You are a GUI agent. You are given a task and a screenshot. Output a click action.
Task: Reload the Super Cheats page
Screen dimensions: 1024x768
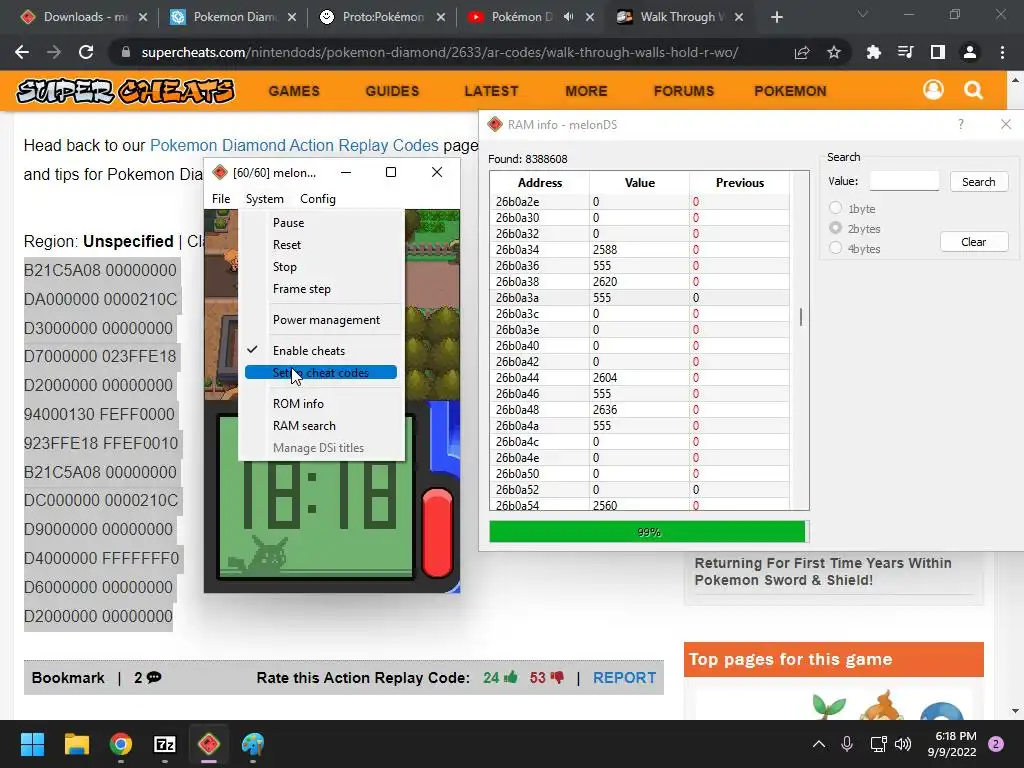(x=86, y=52)
